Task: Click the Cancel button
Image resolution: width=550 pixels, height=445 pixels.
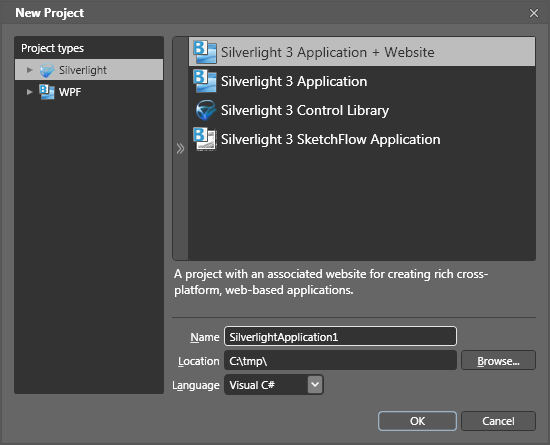Action: click(x=498, y=421)
